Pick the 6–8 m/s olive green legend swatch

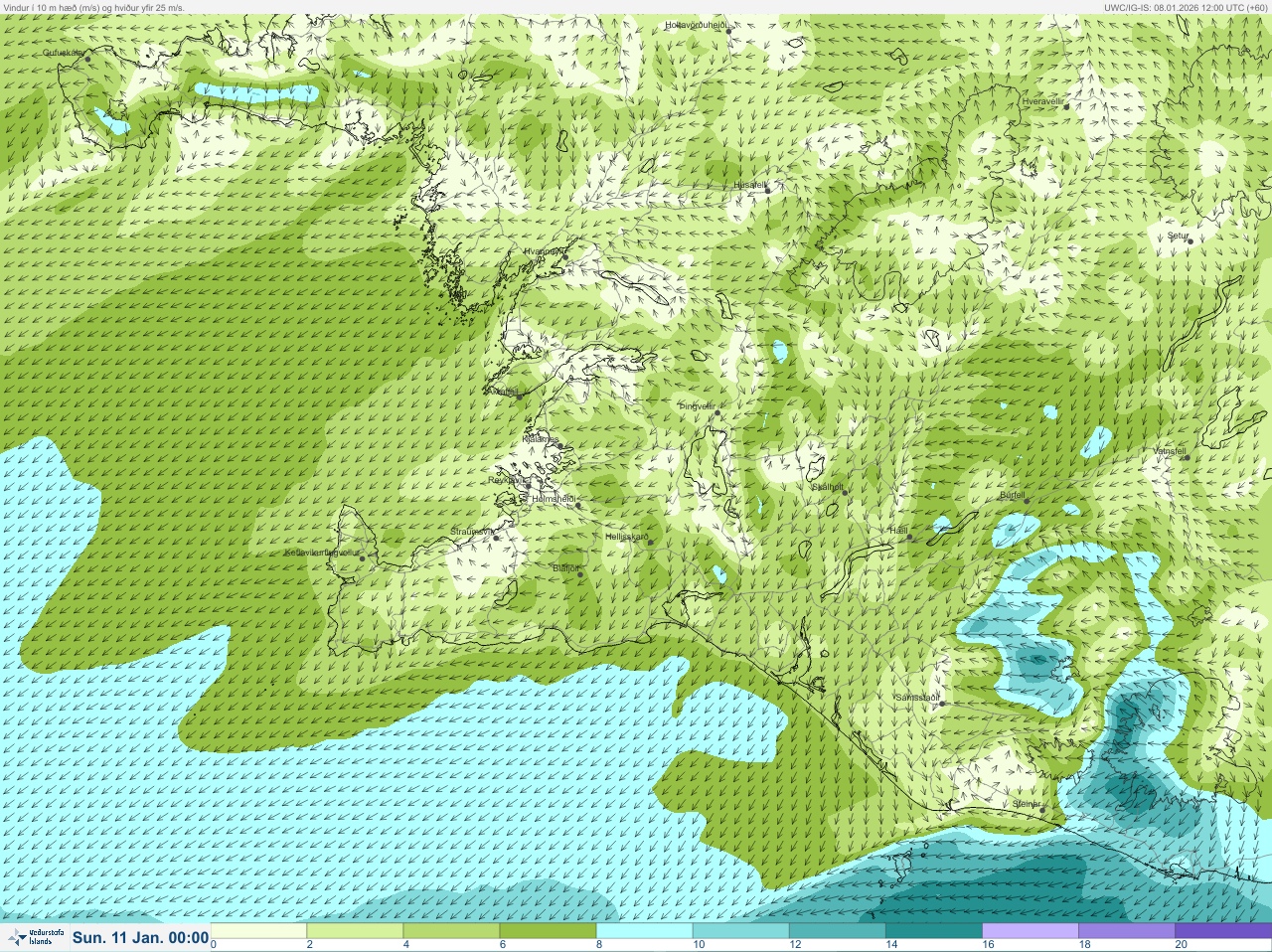[548, 931]
